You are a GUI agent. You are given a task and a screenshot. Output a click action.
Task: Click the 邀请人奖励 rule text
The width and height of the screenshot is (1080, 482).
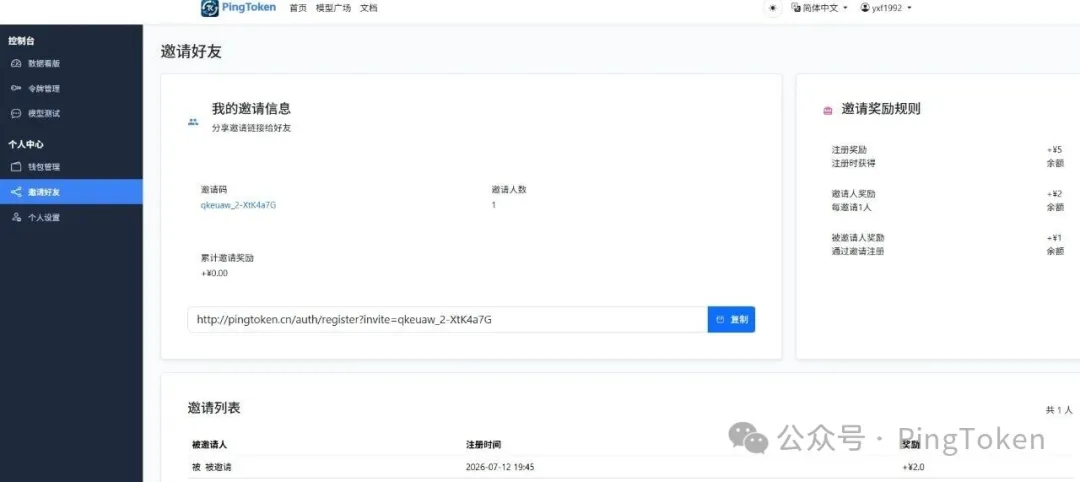coord(853,193)
